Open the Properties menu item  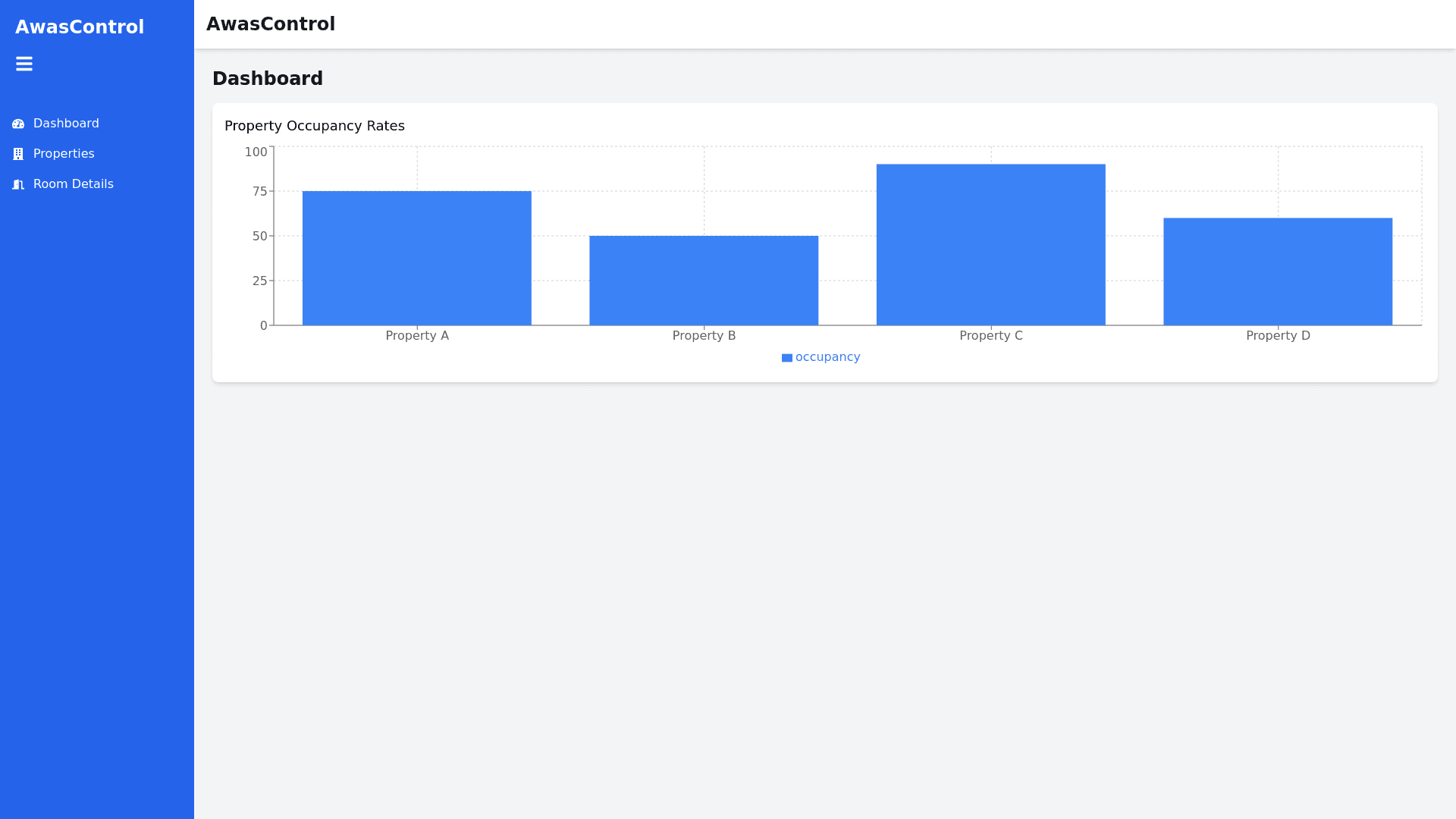64,154
